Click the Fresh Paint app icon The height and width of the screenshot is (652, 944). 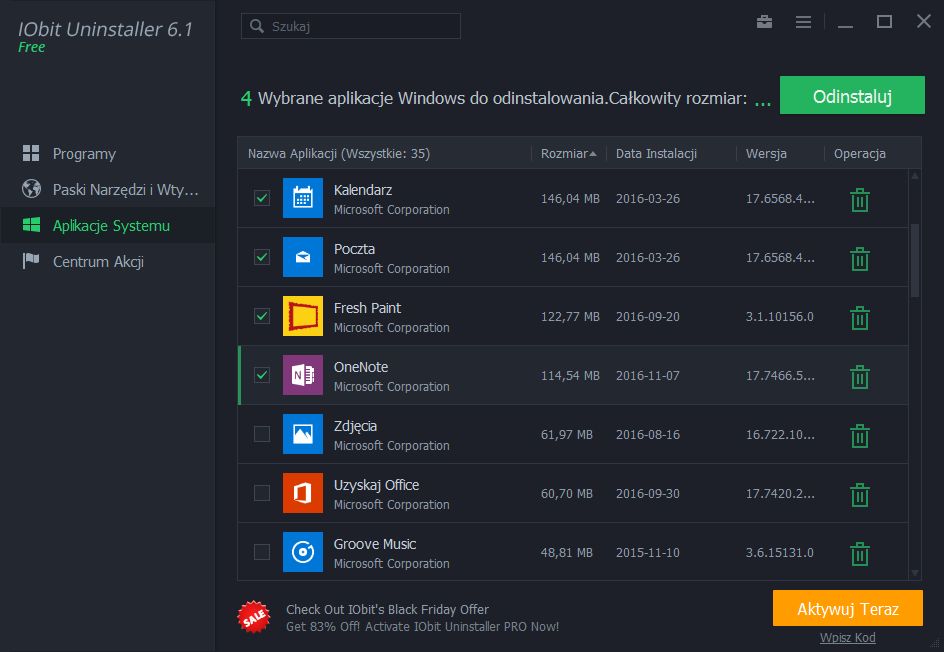pyautogui.click(x=303, y=316)
